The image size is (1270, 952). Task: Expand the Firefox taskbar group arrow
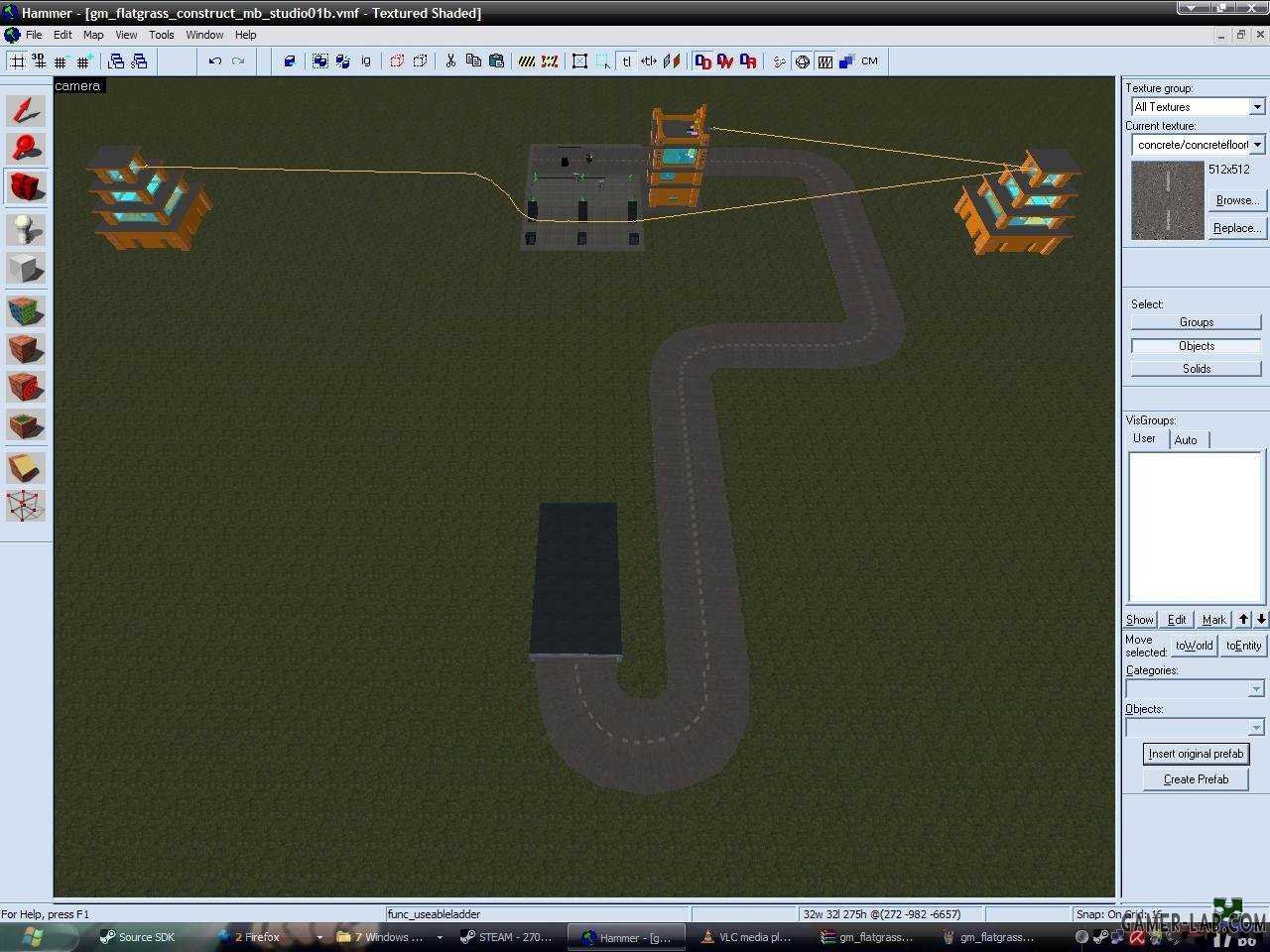pos(319,937)
